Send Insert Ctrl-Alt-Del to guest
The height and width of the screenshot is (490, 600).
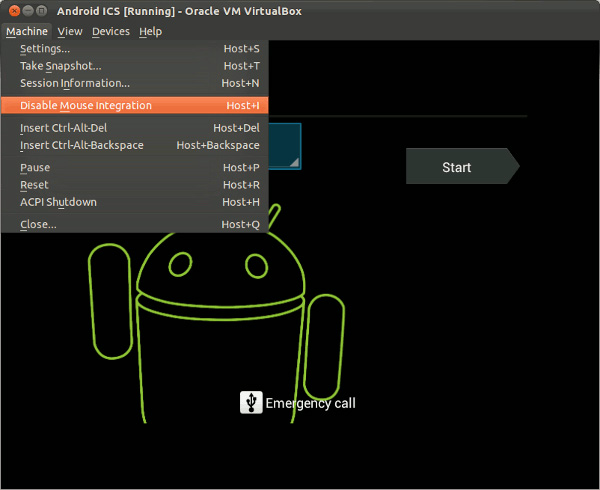[135, 128]
